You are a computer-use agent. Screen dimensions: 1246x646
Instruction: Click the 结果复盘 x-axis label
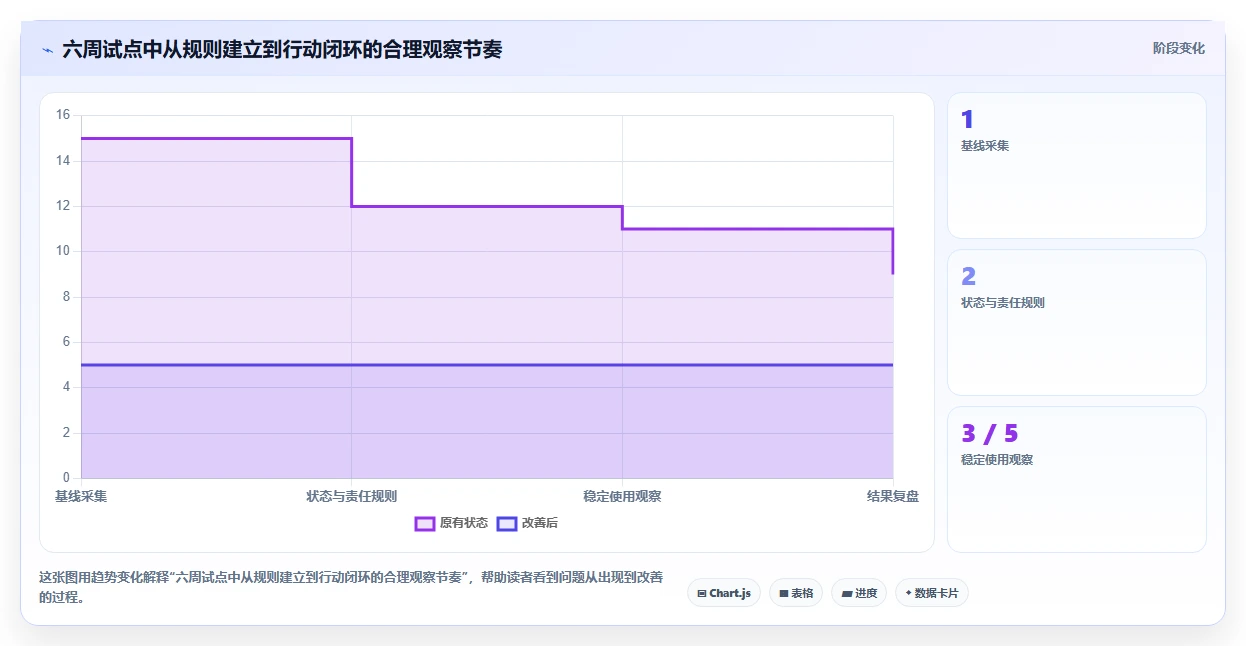(x=893, y=496)
